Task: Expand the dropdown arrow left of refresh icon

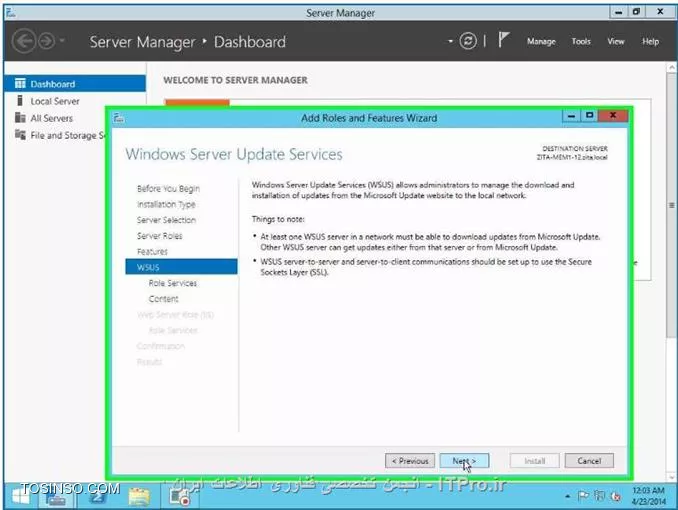Action: click(x=450, y=41)
